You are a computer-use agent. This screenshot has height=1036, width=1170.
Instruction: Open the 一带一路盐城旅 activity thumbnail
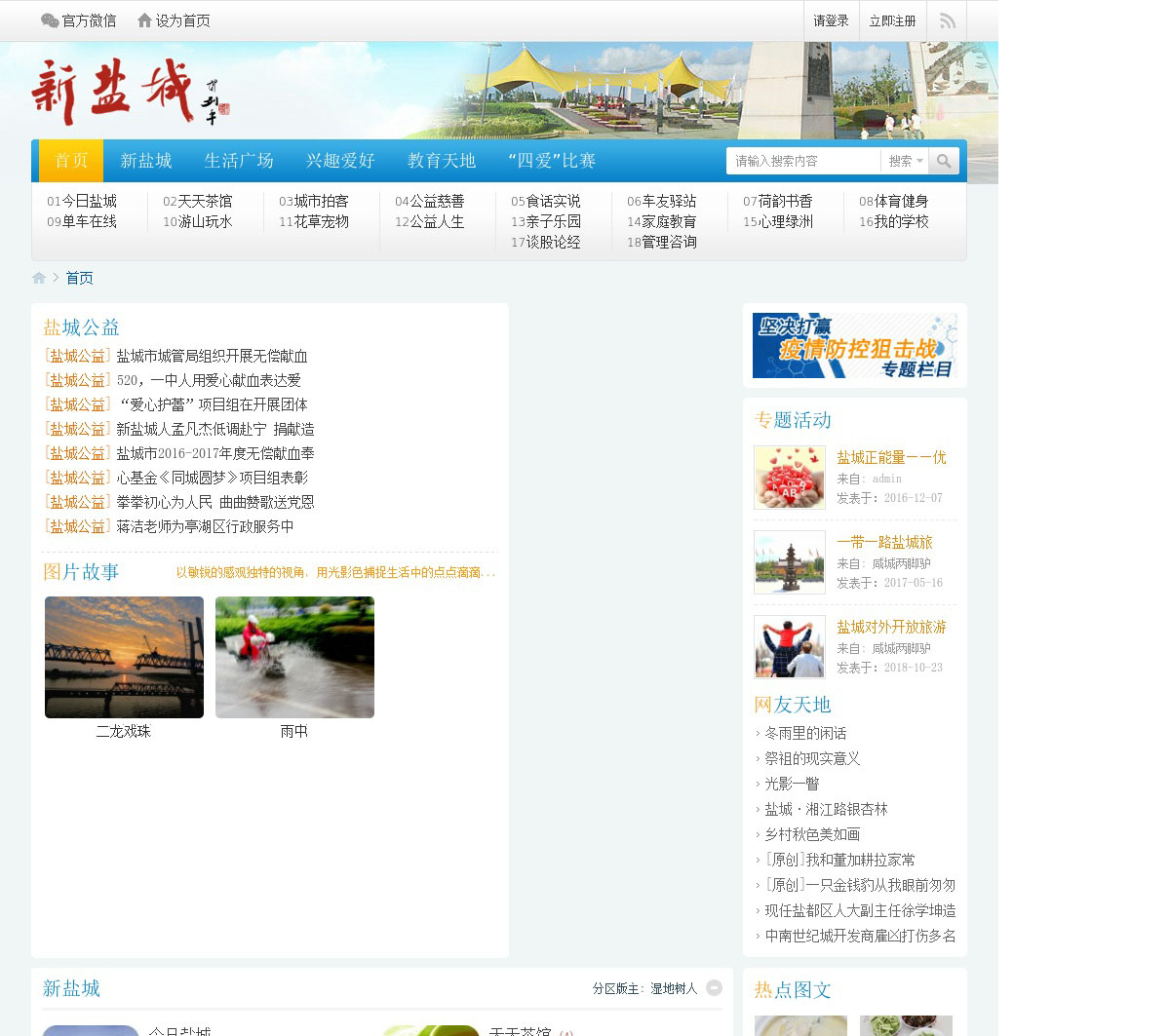click(x=790, y=562)
